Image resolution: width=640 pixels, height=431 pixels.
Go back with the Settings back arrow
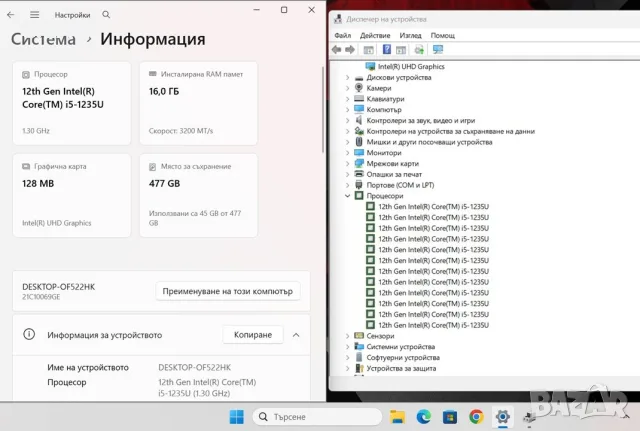coord(11,15)
